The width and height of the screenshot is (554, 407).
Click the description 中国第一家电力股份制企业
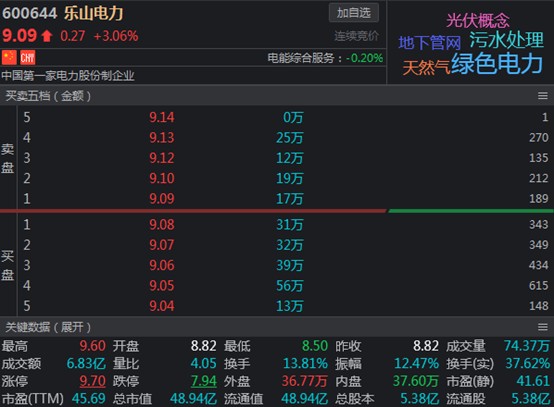click(x=68, y=75)
